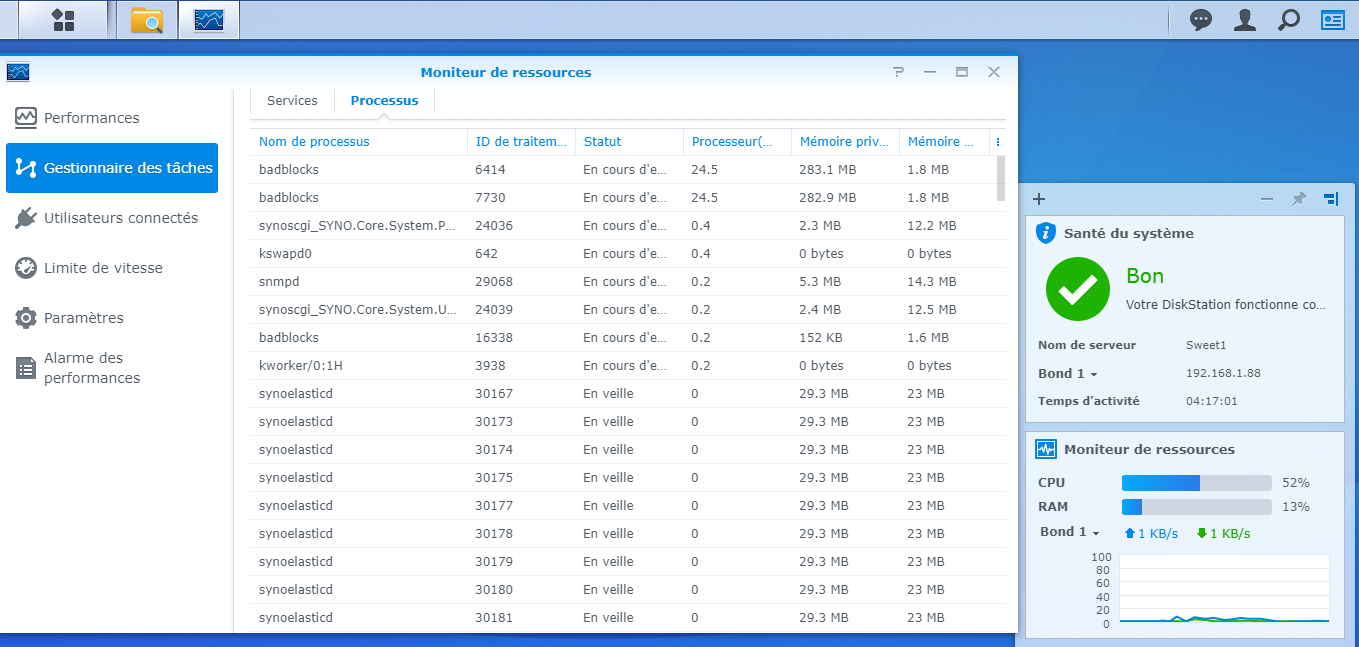Image resolution: width=1359 pixels, height=647 pixels.
Task: Open File Station from the taskbar
Action: pyautogui.click(x=147, y=20)
